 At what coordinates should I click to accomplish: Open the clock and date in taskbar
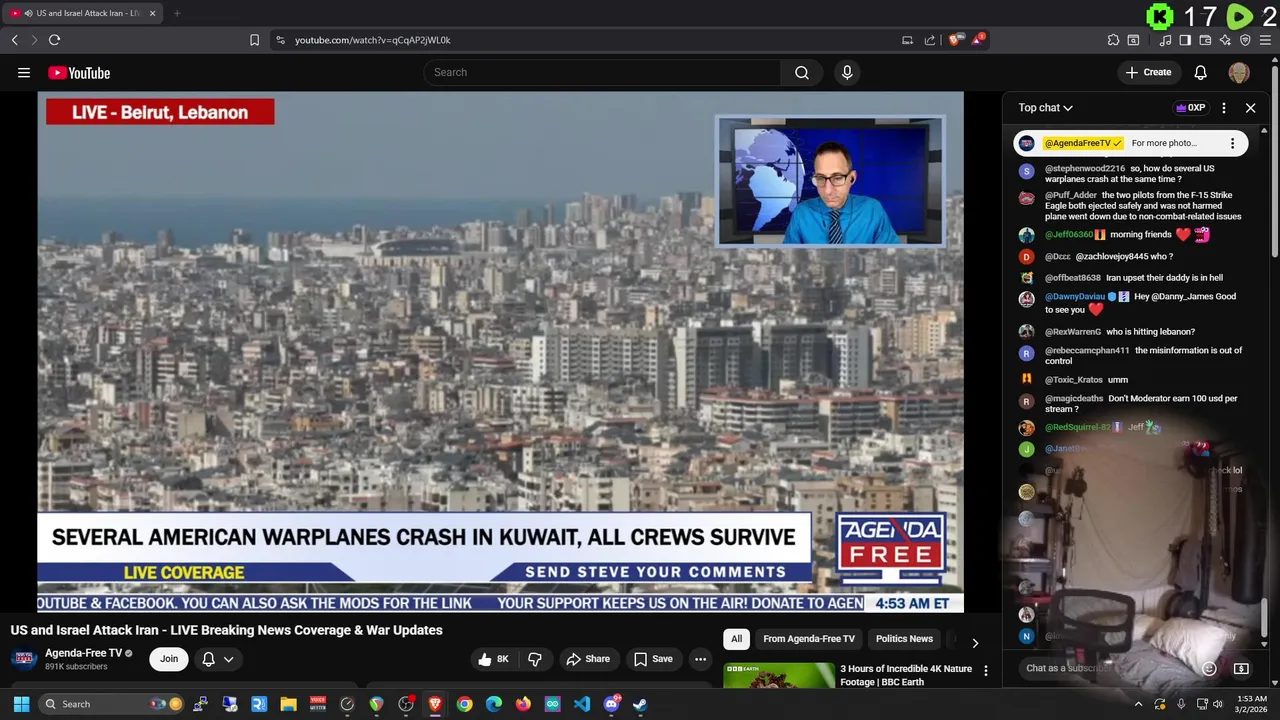(x=1251, y=704)
